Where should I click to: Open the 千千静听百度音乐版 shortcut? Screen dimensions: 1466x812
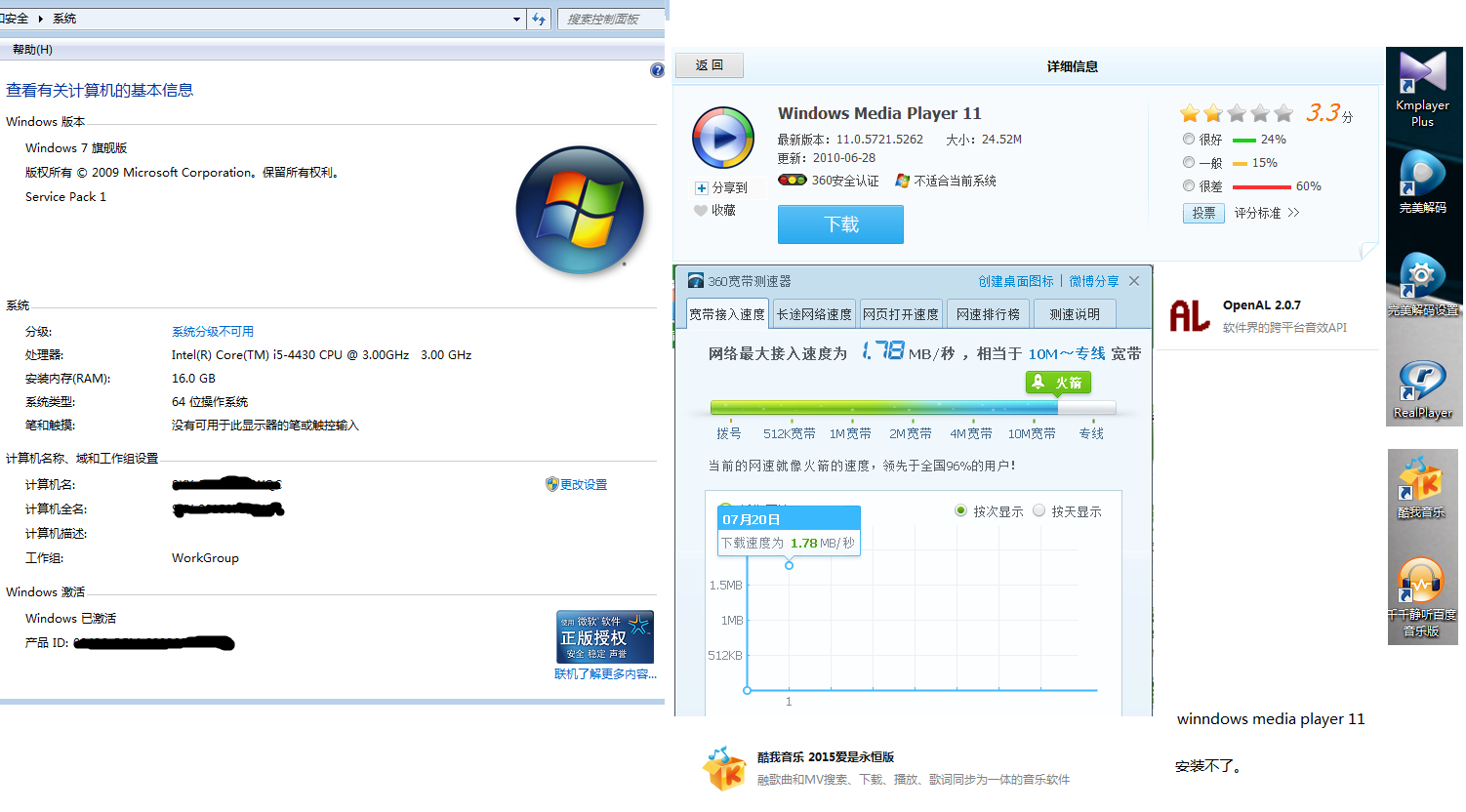(1421, 597)
